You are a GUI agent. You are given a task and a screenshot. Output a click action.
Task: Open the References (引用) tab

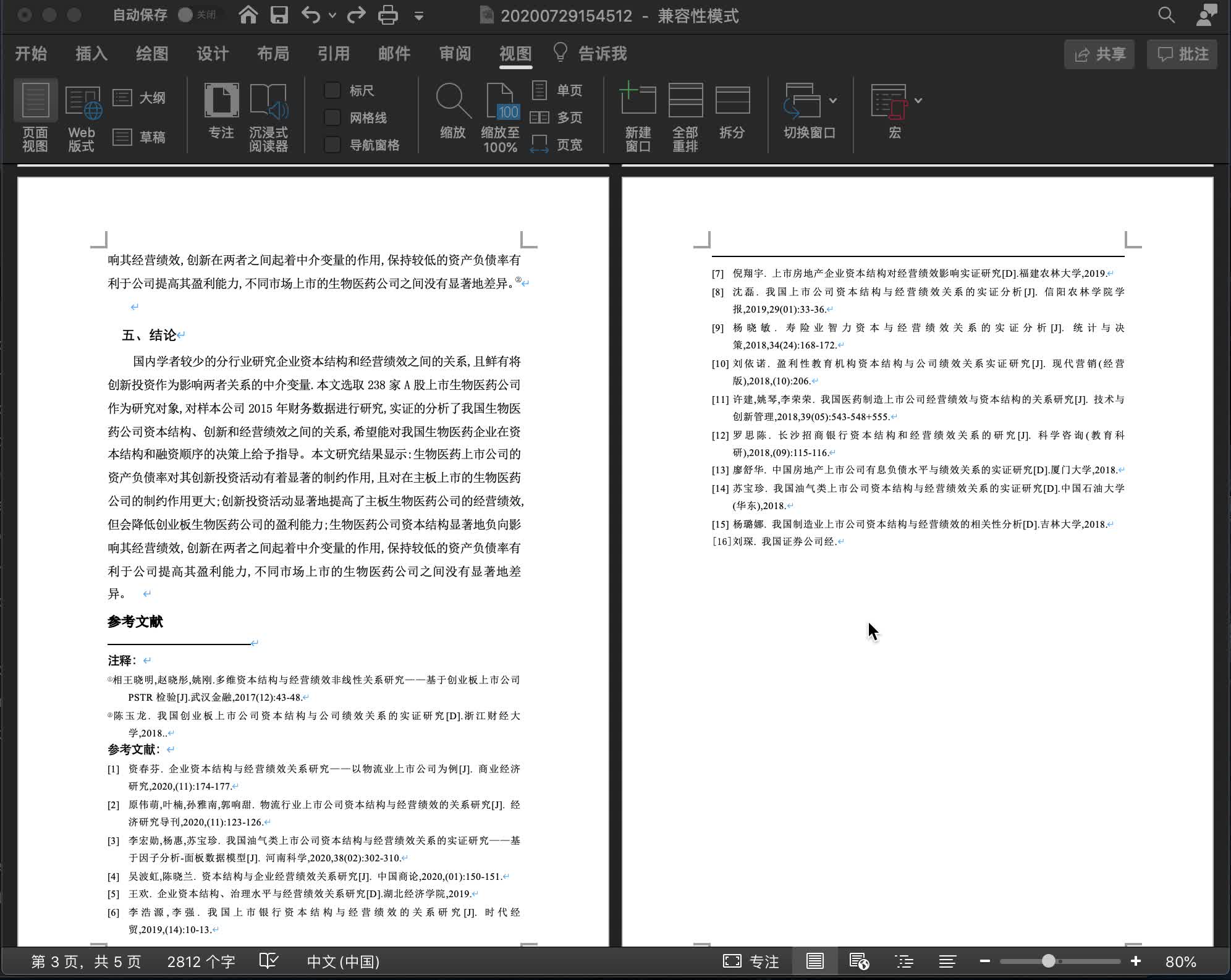(x=334, y=54)
